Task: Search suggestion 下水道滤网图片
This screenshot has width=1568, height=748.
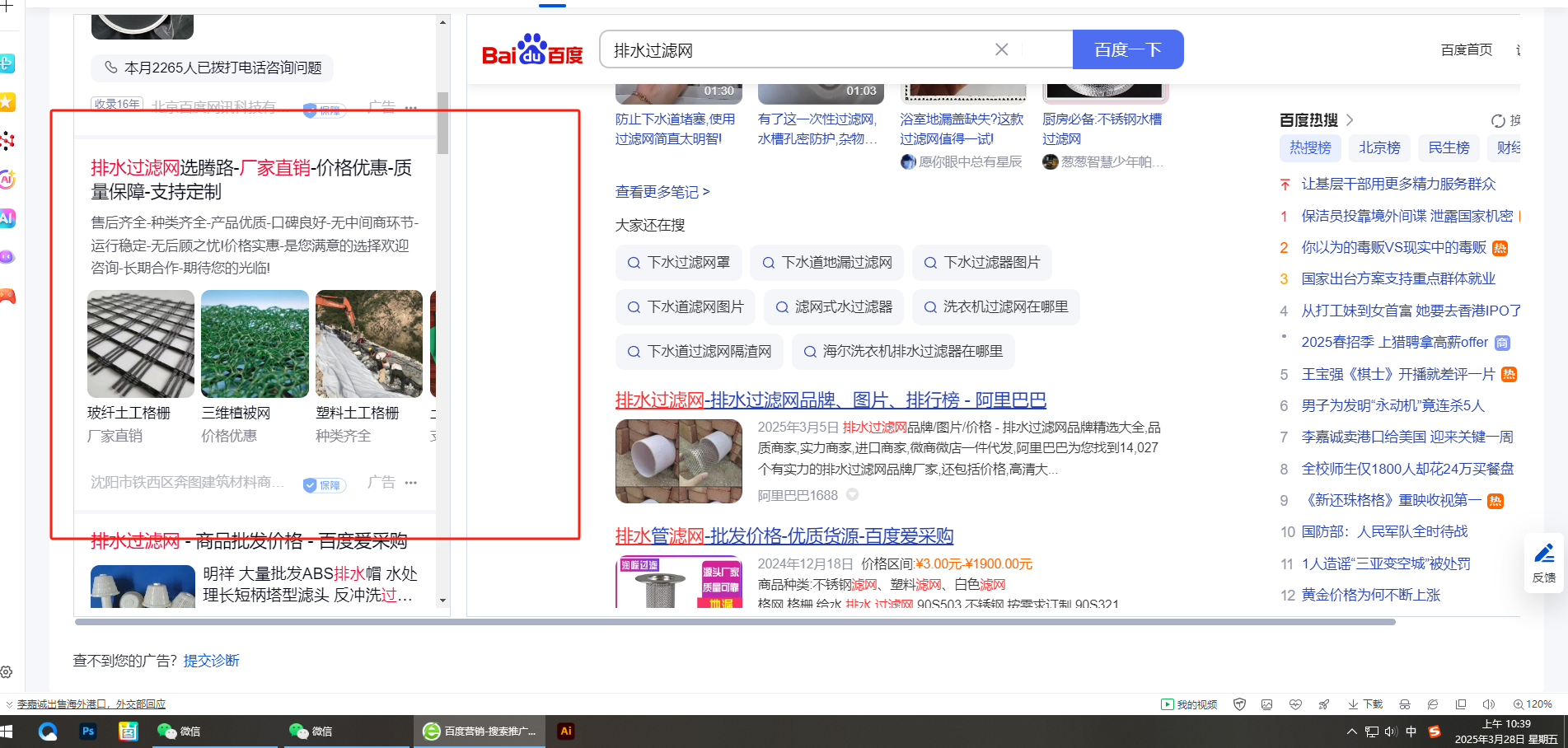Action: click(686, 307)
